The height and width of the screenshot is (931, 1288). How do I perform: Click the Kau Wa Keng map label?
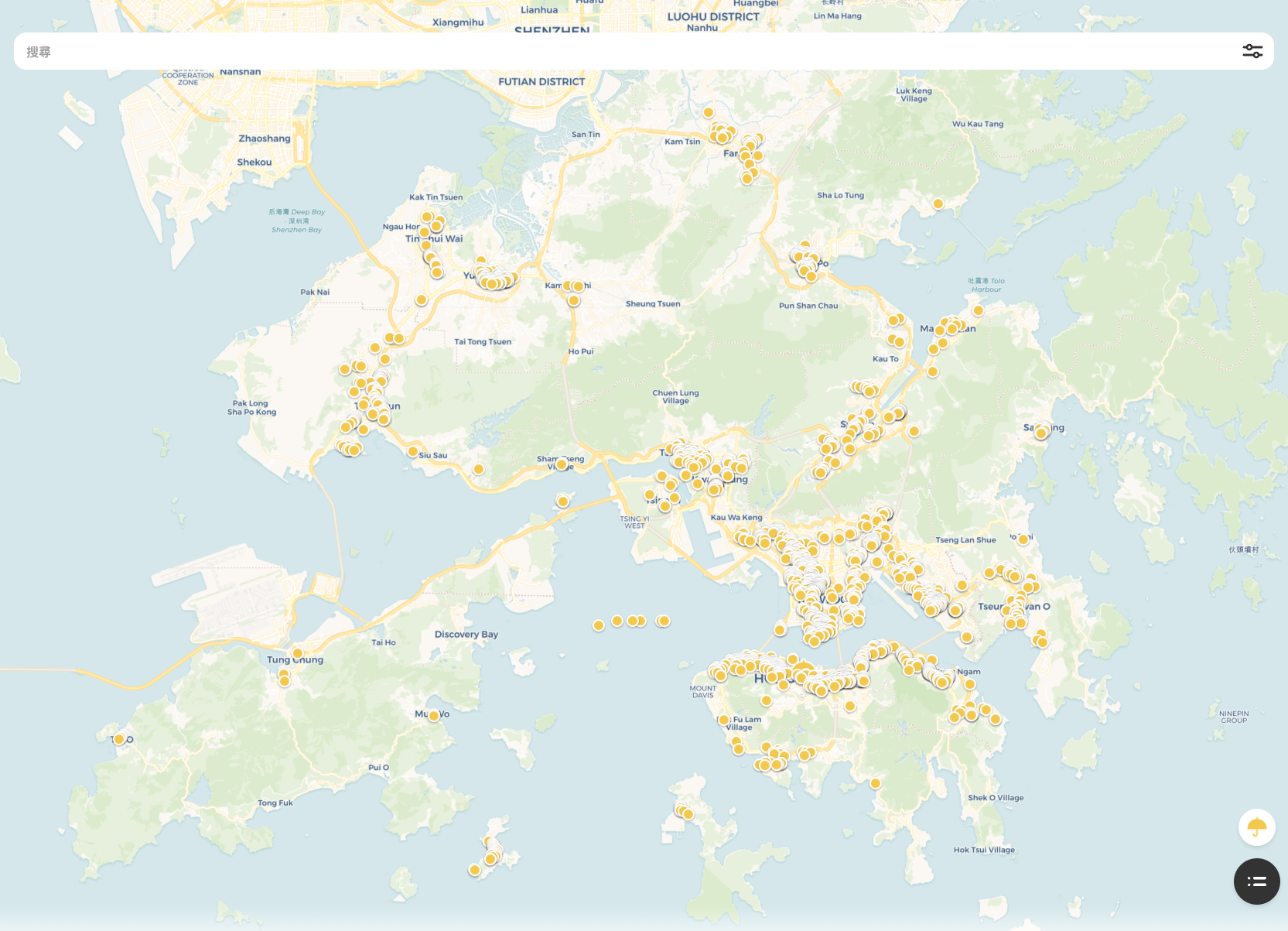736,518
